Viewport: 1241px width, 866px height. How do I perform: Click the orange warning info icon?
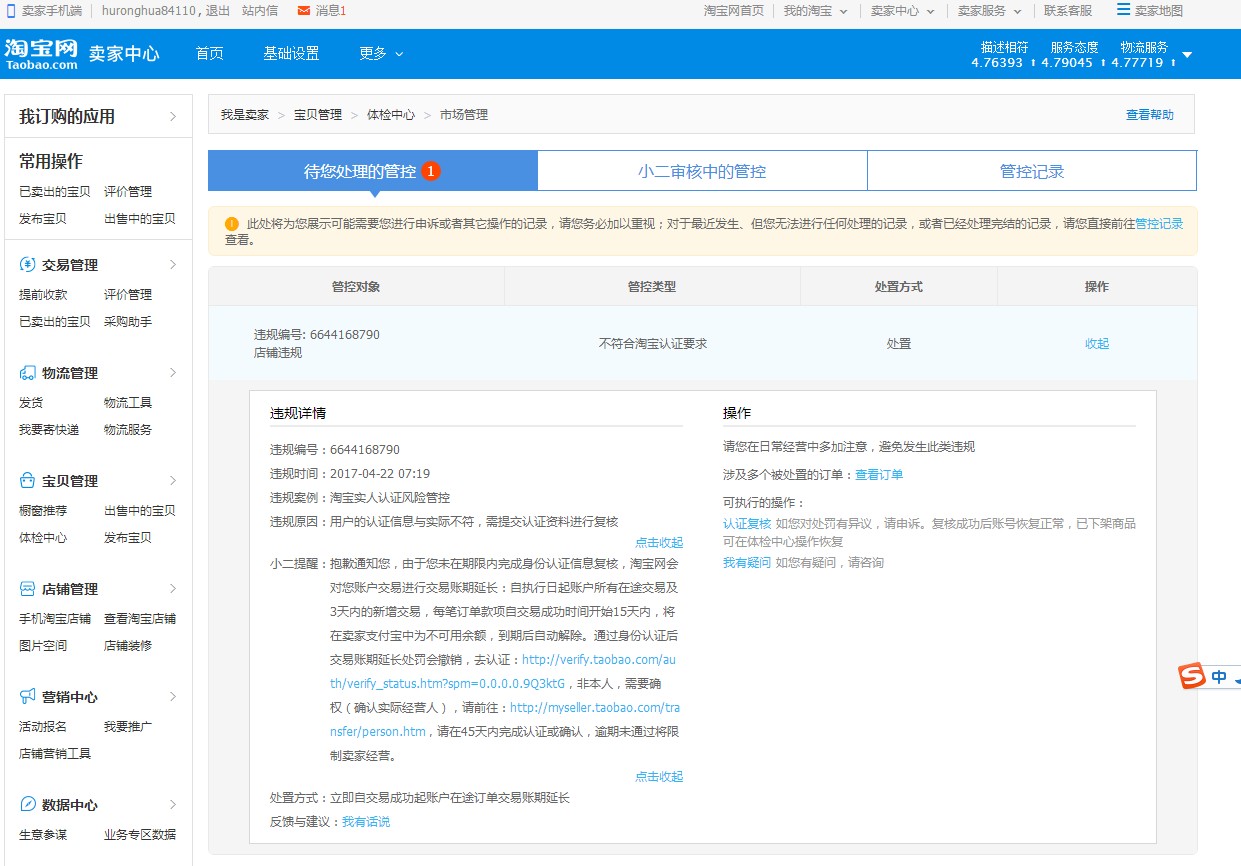point(232,224)
